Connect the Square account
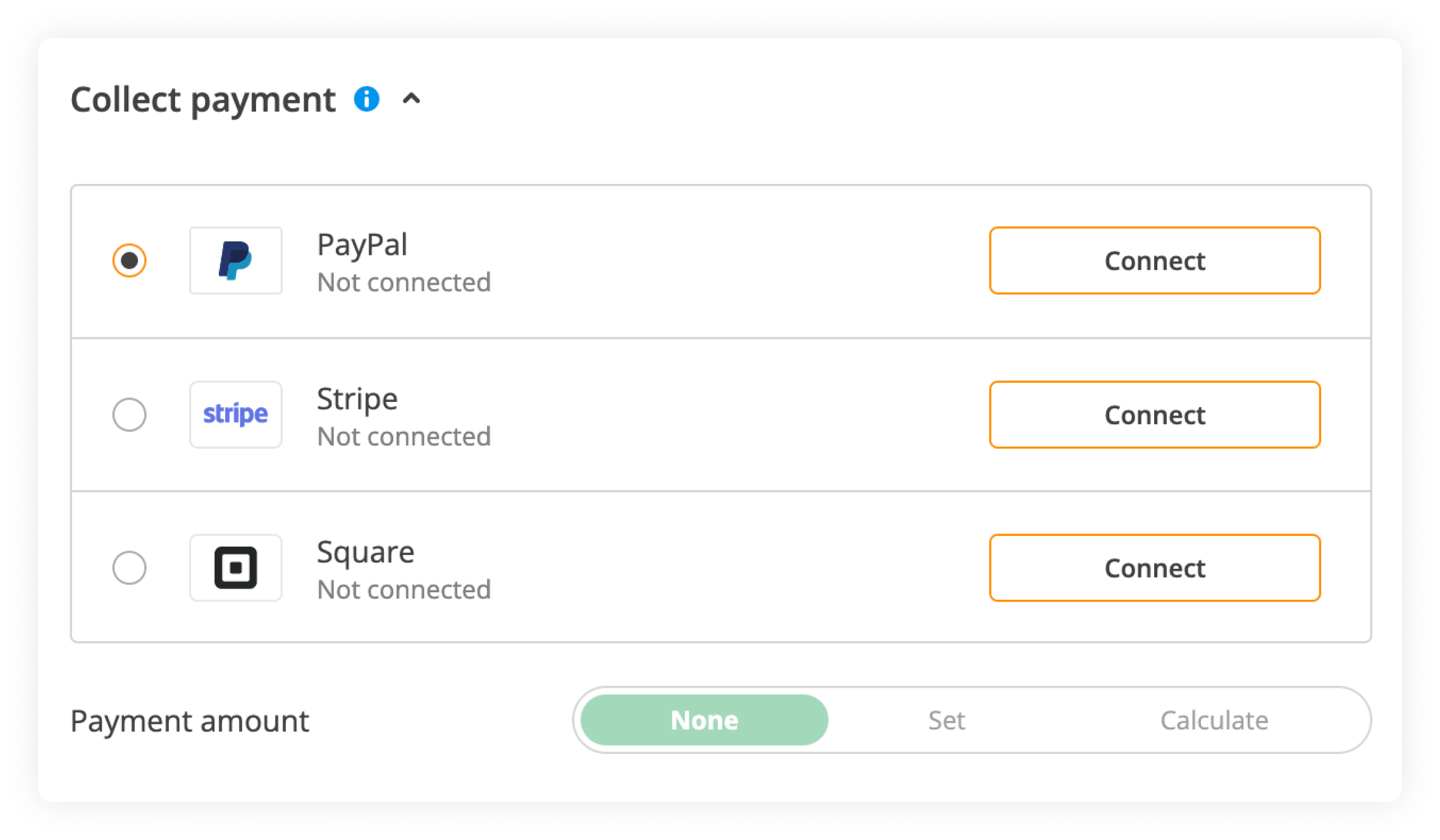1440x840 pixels. [x=1154, y=568]
